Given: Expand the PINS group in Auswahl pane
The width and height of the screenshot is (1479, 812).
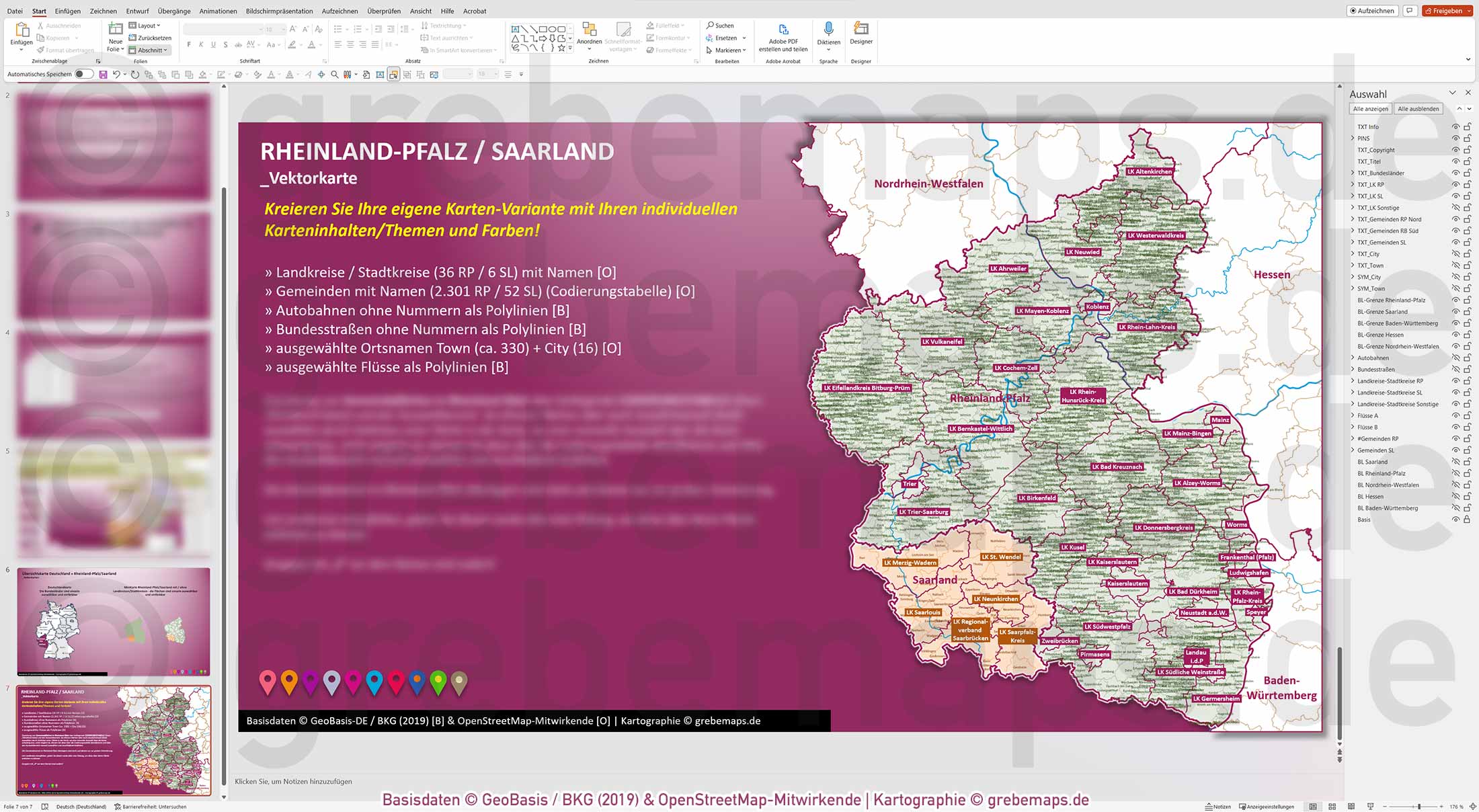Looking at the screenshot, I should 1353,138.
